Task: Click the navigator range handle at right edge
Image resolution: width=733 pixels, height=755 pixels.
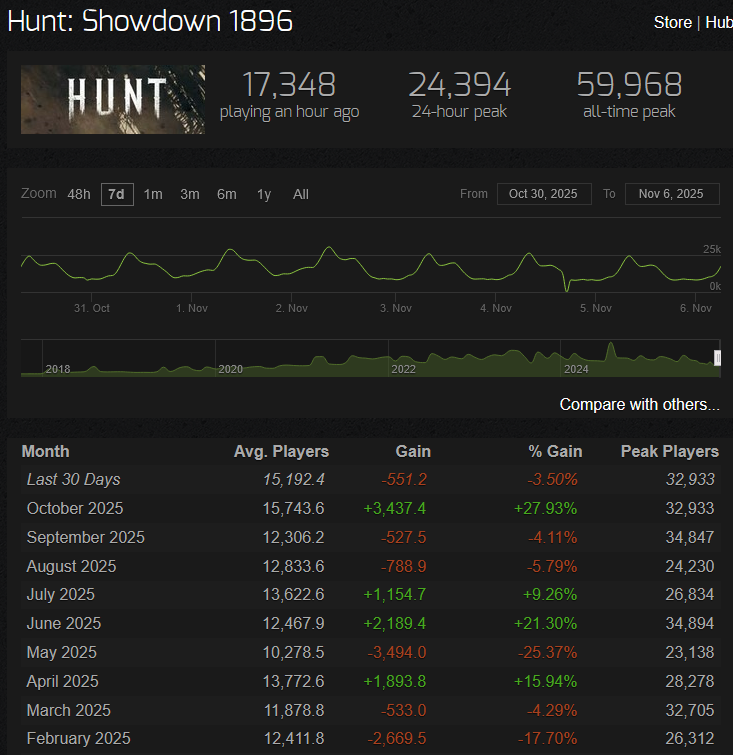Action: 717,358
